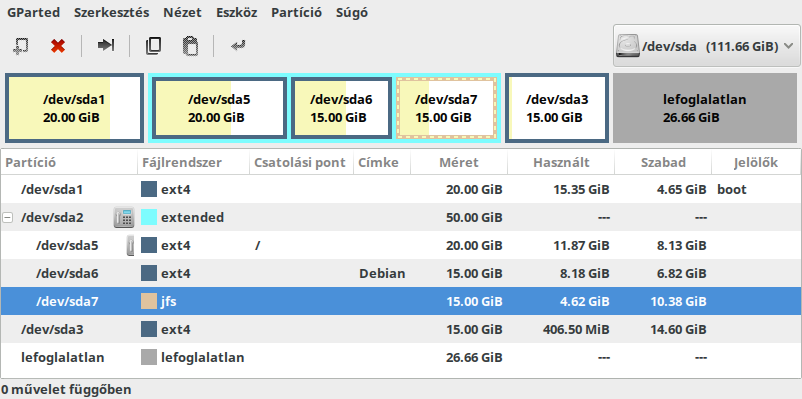Select the /dev/sda3 partition row
This screenshot has height=399, width=802.
tap(401, 329)
